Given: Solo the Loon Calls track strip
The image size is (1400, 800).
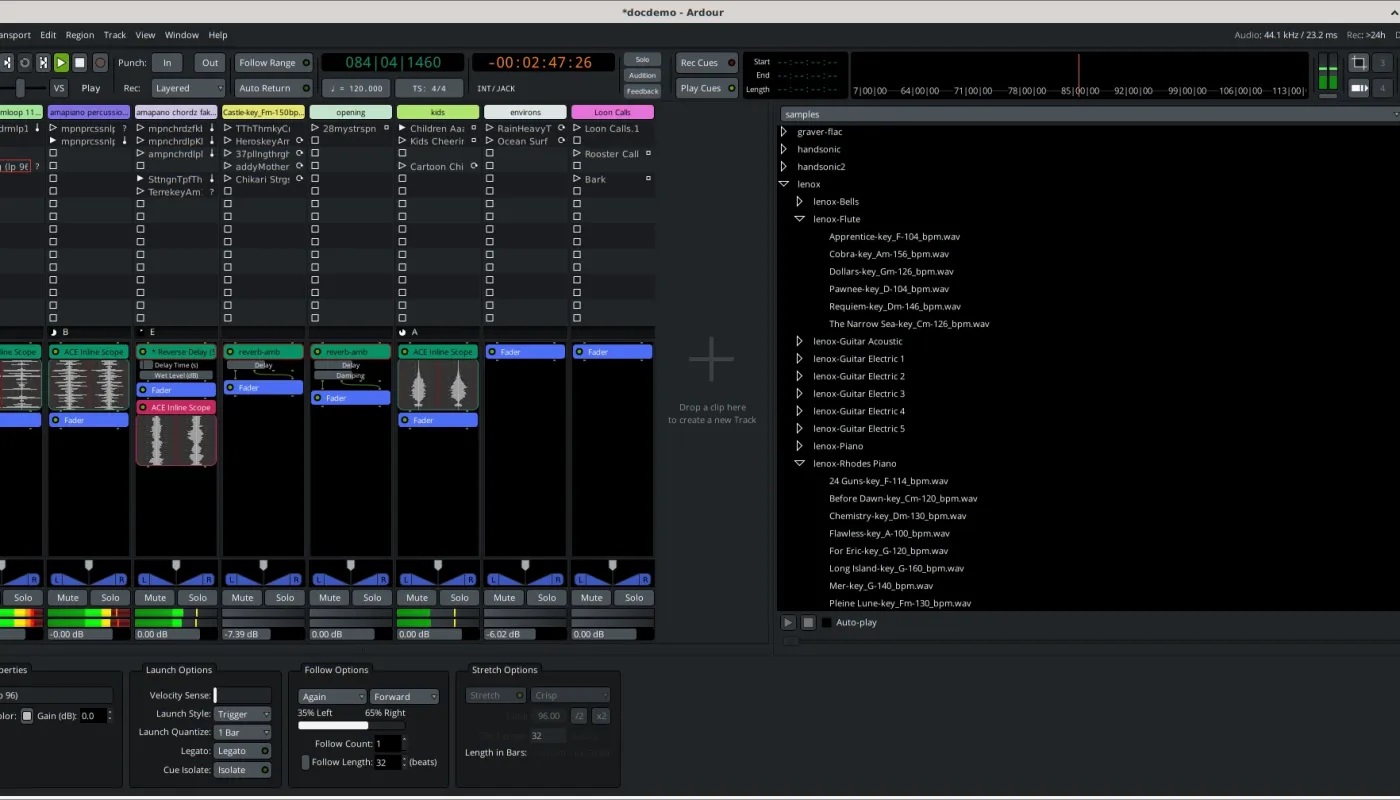Looking at the screenshot, I should tap(634, 598).
